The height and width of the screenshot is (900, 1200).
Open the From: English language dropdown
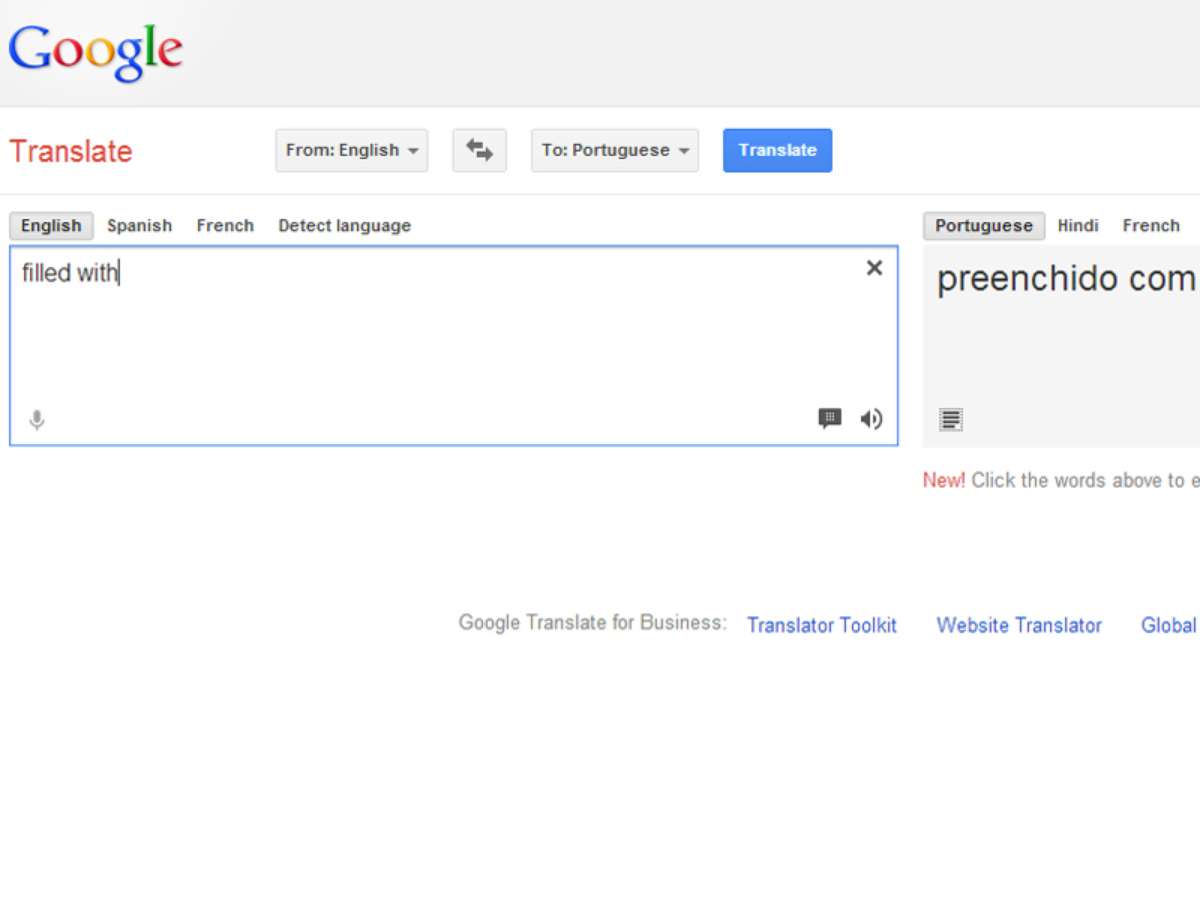352,150
